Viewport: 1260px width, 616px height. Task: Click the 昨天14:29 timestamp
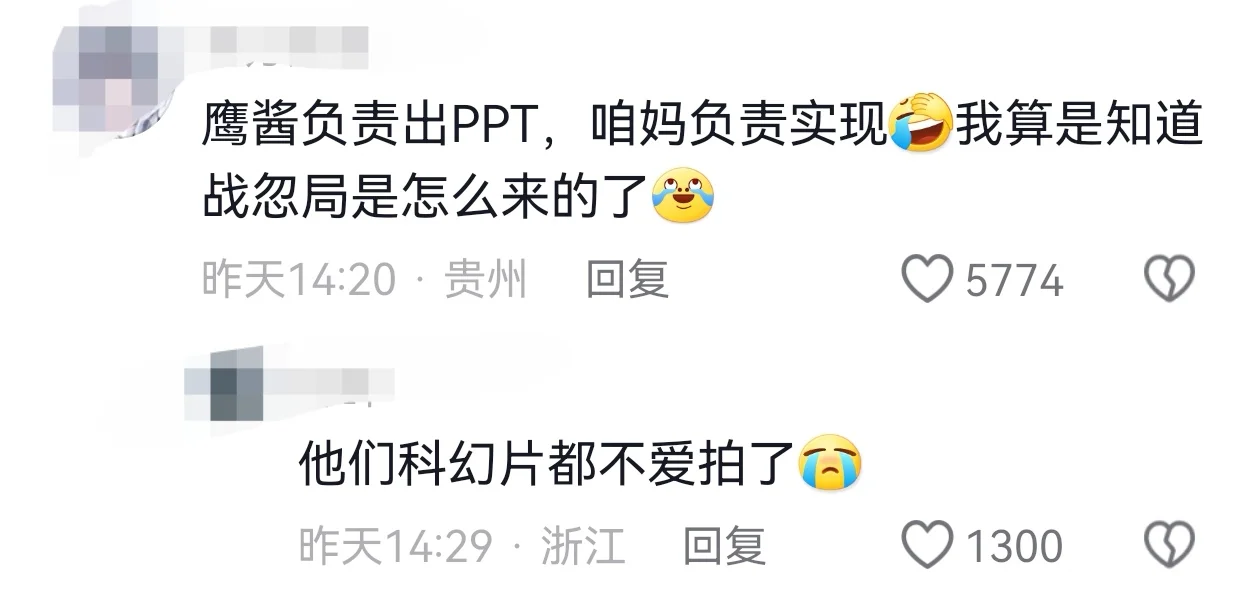click(x=396, y=546)
